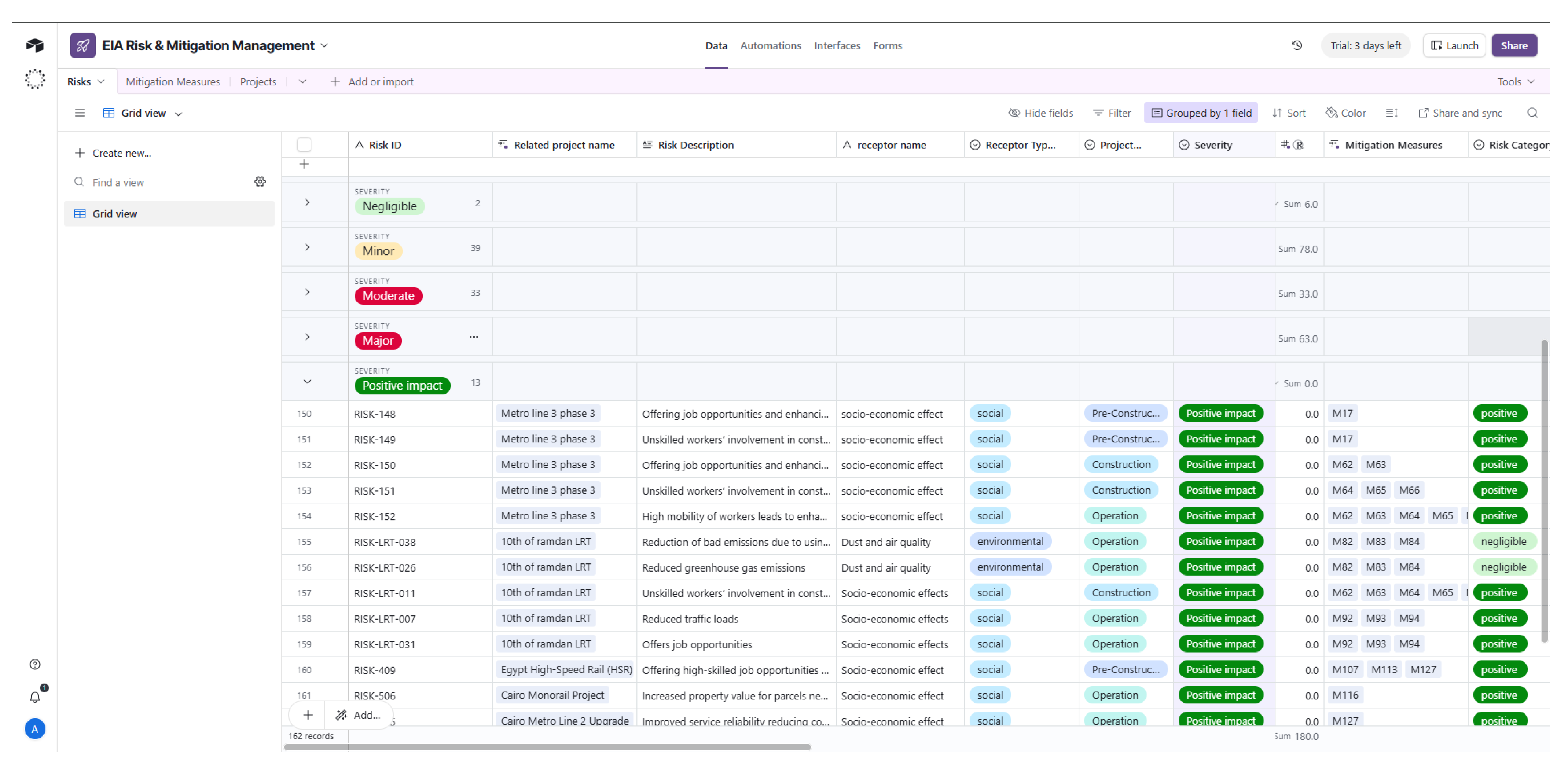Click the Launch button

pyautogui.click(x=1454, y=46)
